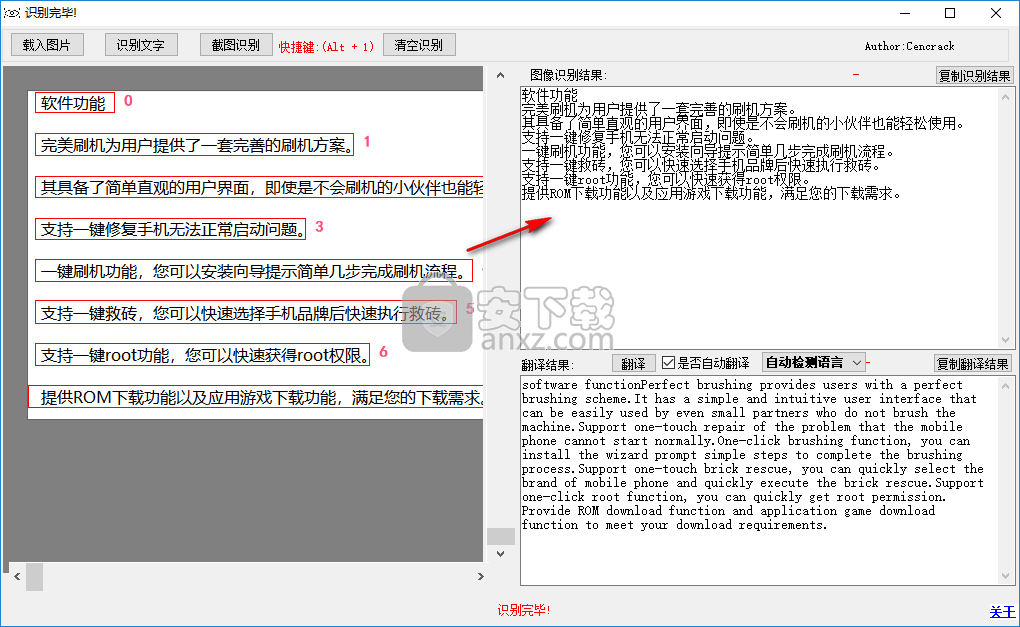Click image line 支持一键修复手机无法正常启动问题

coord(170,229)
